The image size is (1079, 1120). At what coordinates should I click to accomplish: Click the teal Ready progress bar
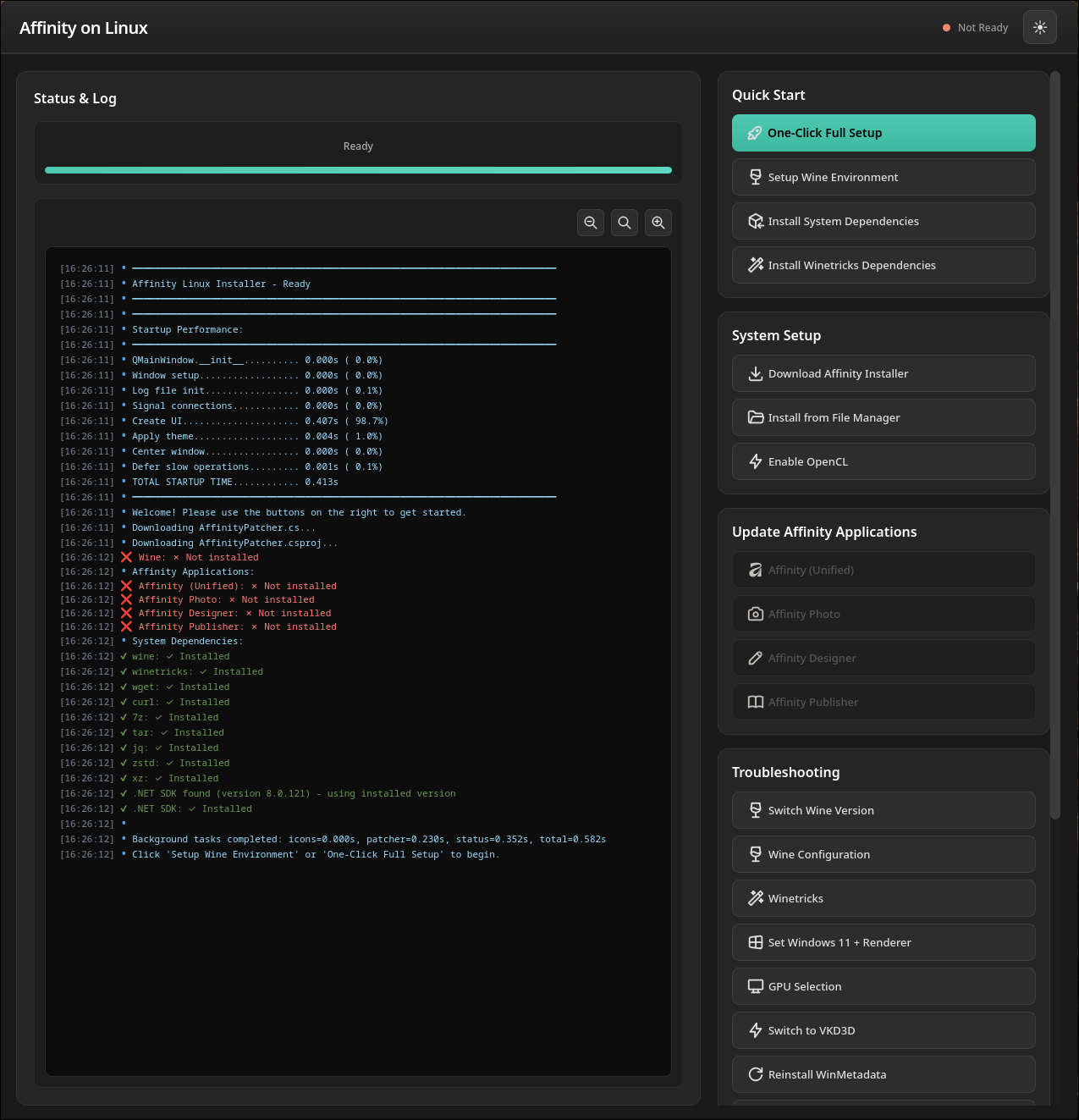[x=358, y=170]
